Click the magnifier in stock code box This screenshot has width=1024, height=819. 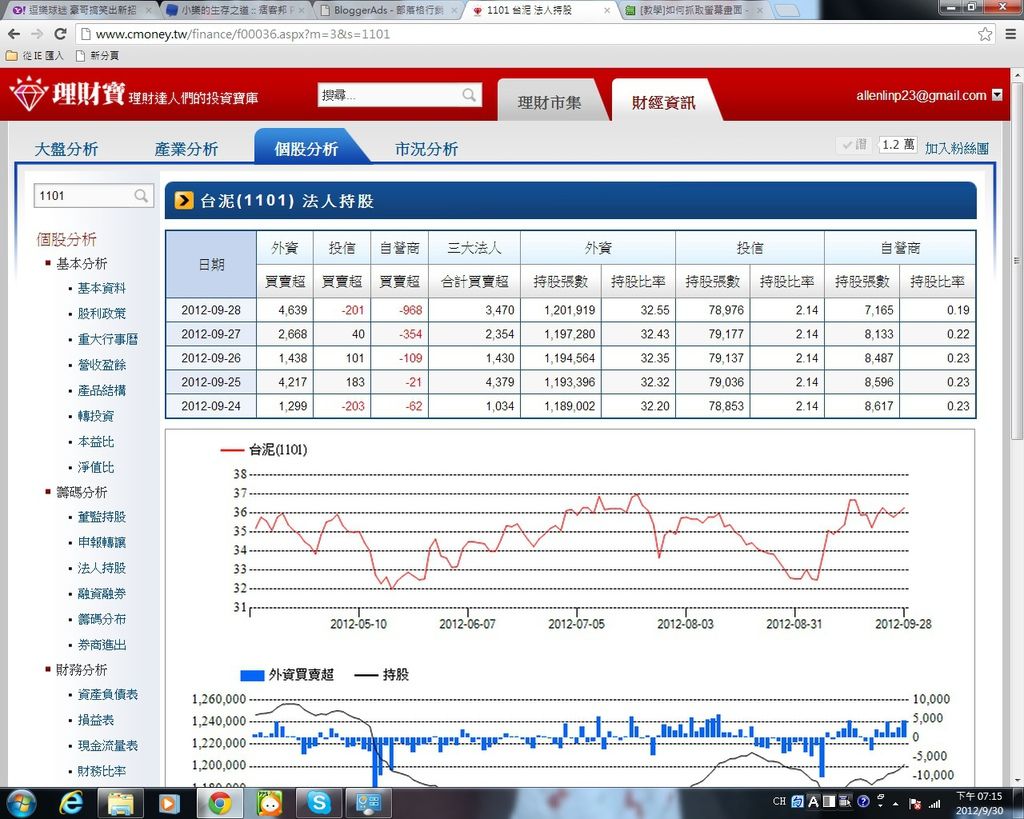click(140, 195)
